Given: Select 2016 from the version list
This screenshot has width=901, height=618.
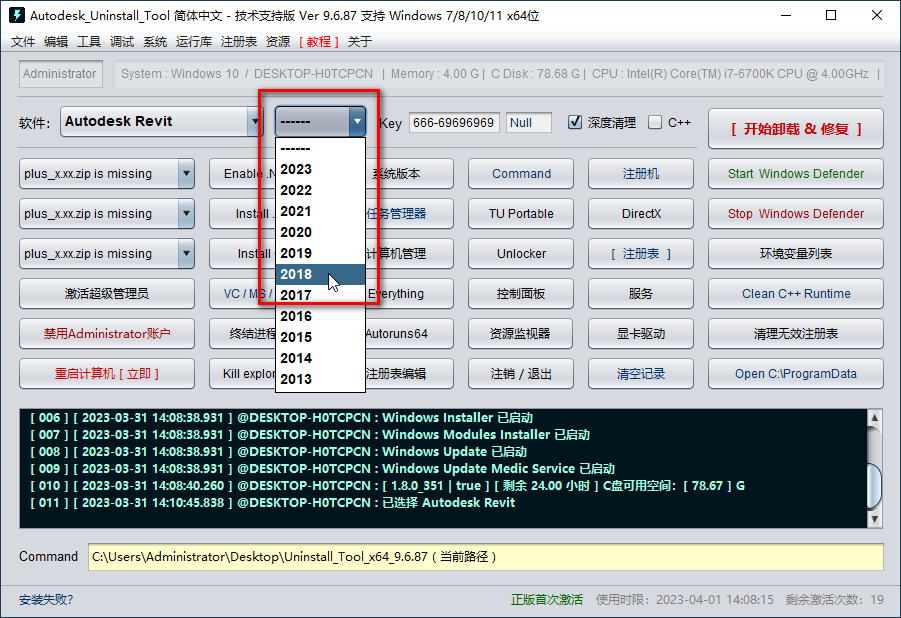Looking at the screenshot, I should click(320, 316).
